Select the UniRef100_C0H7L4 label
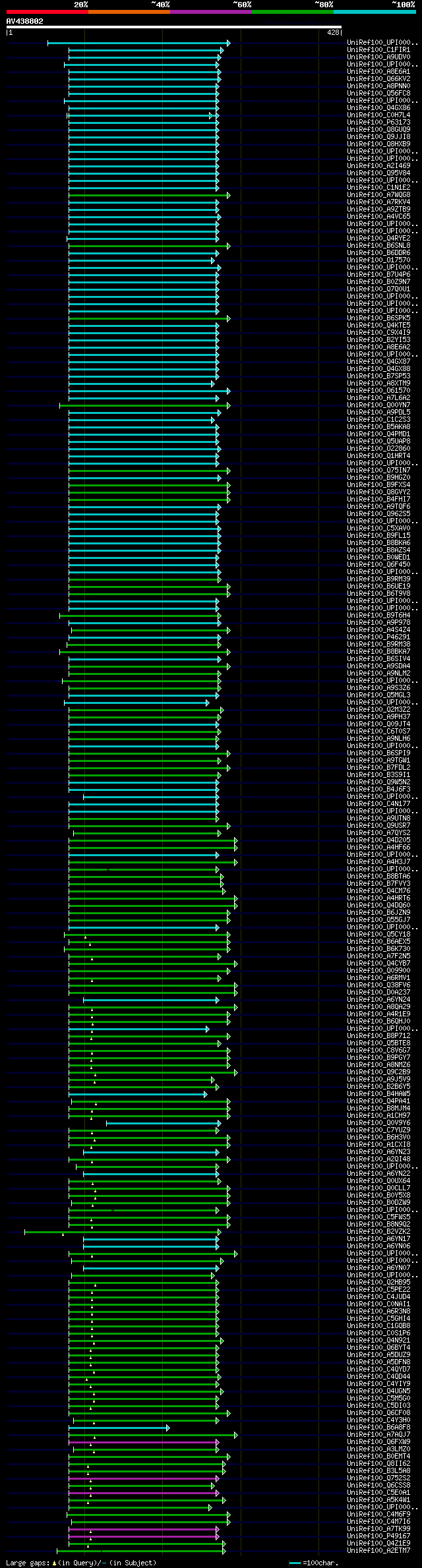The width and height of the screenshot is (422, 1568). 378,115
